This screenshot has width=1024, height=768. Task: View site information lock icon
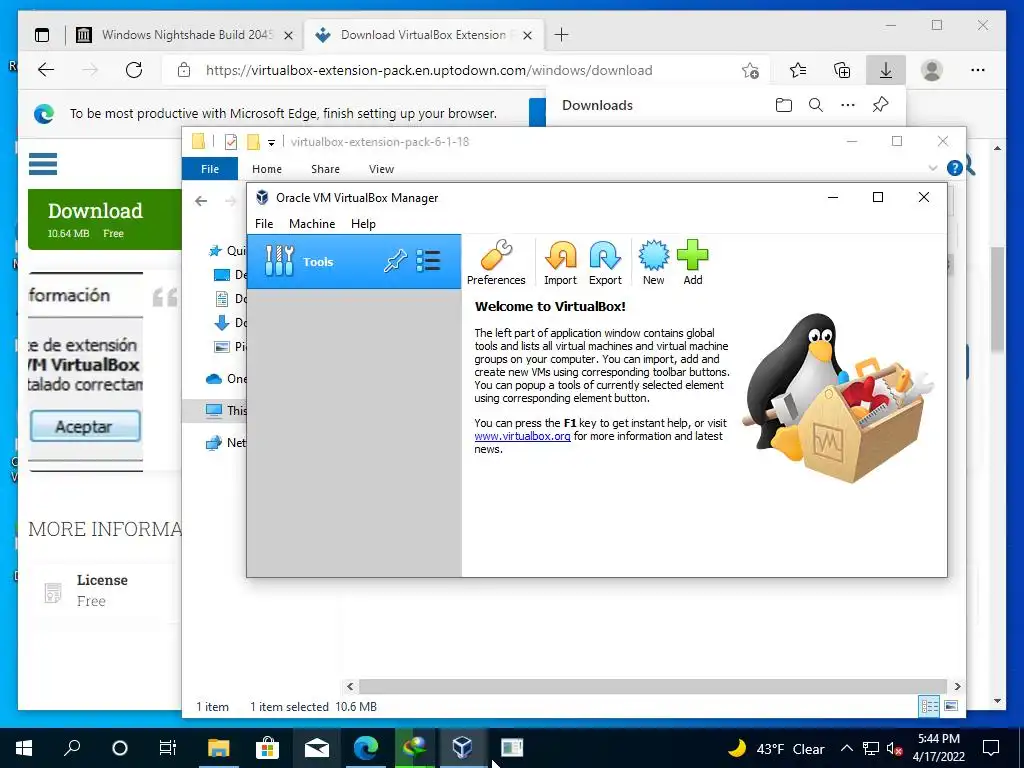[x=184, y=70]
